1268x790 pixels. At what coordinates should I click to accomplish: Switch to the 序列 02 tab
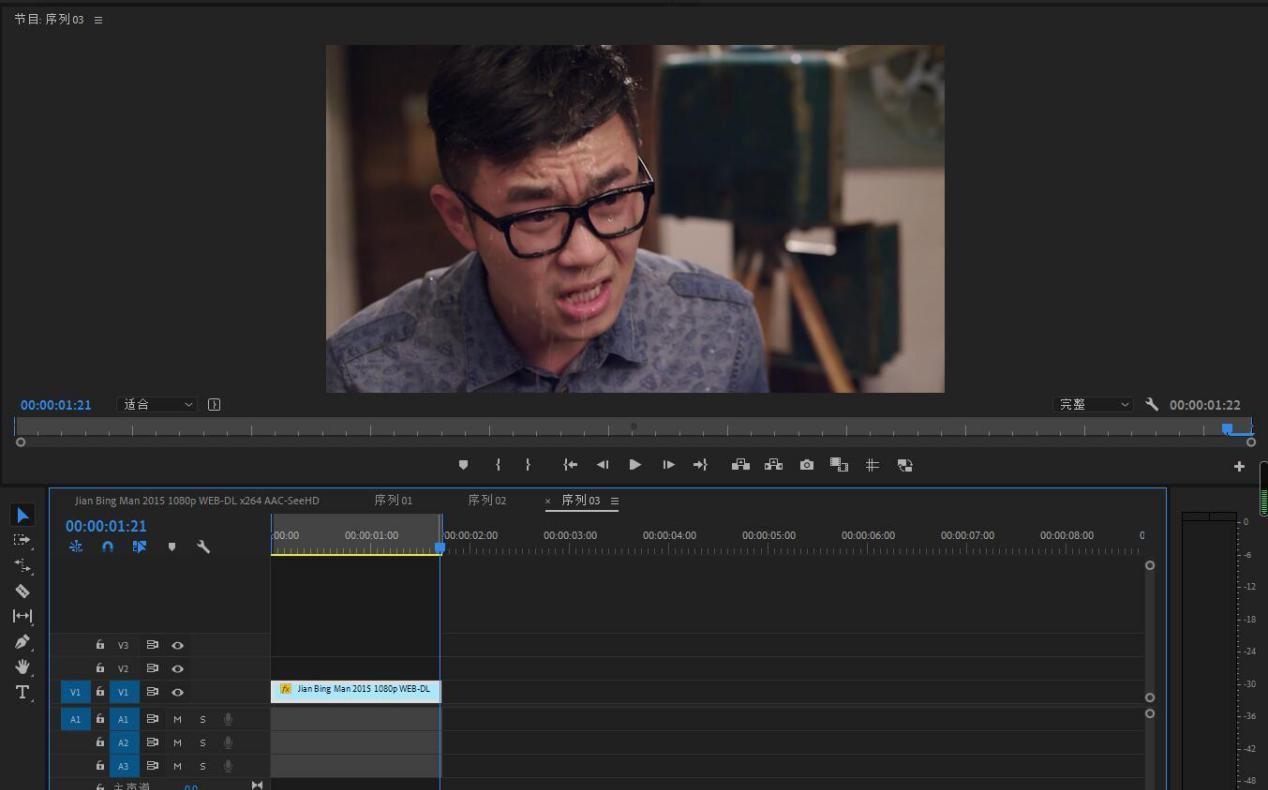pos(487,500)
